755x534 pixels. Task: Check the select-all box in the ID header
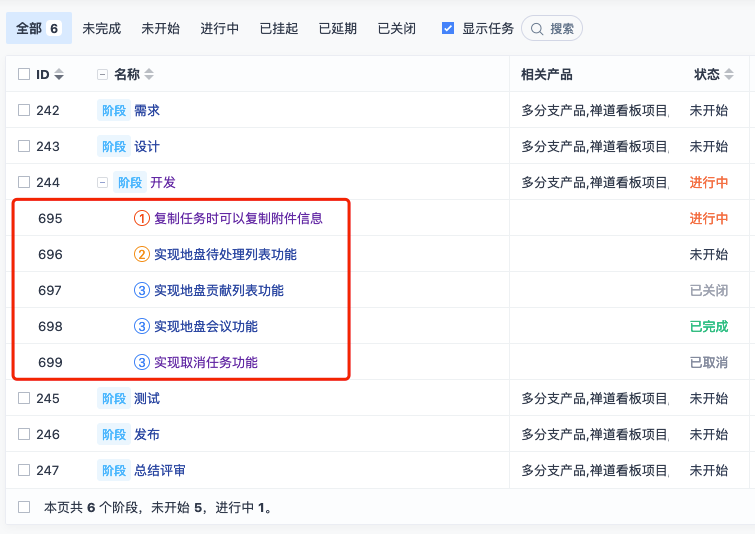point(24,74)
